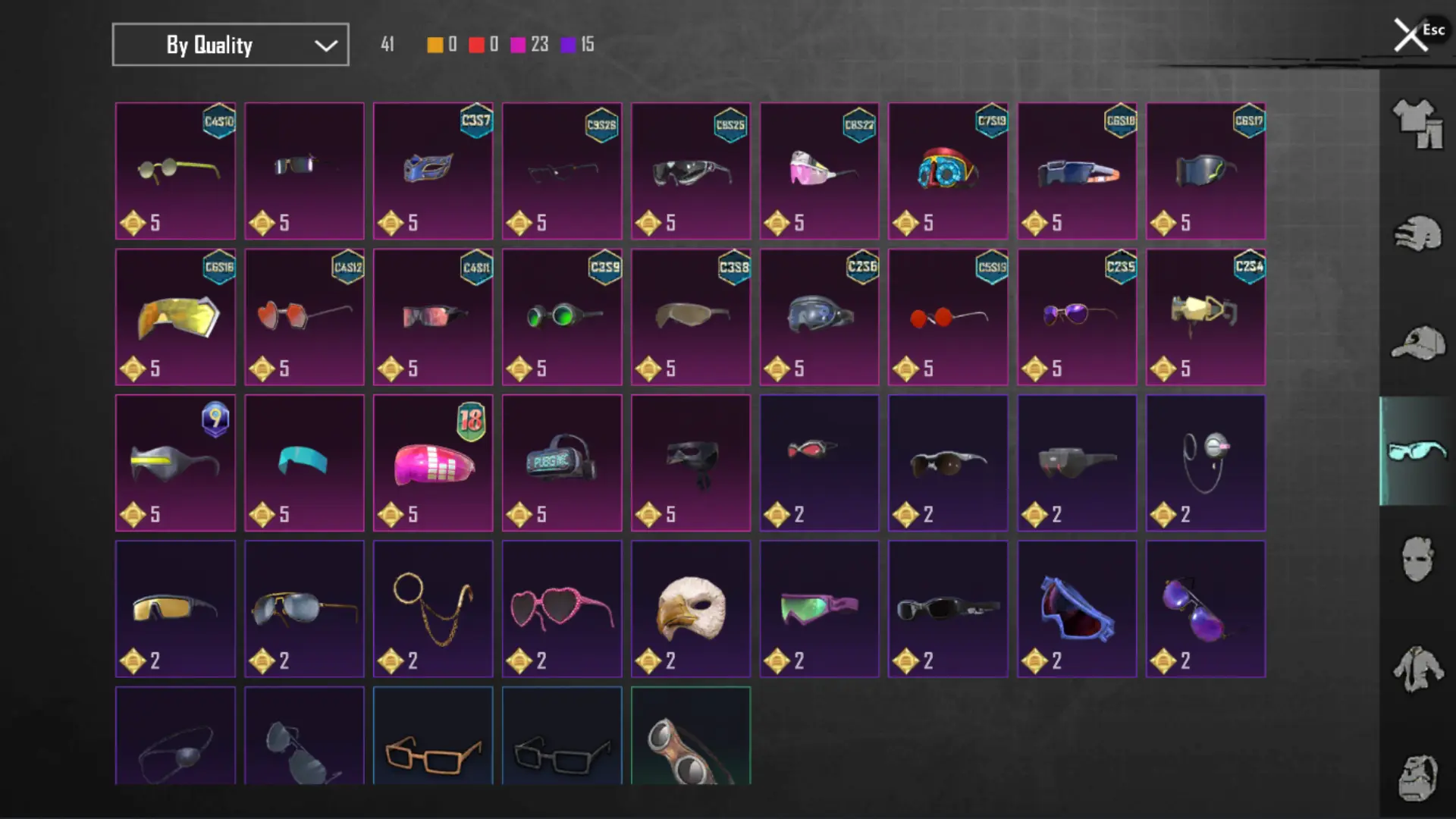Open the backpack category icon

coord(1417,777)
